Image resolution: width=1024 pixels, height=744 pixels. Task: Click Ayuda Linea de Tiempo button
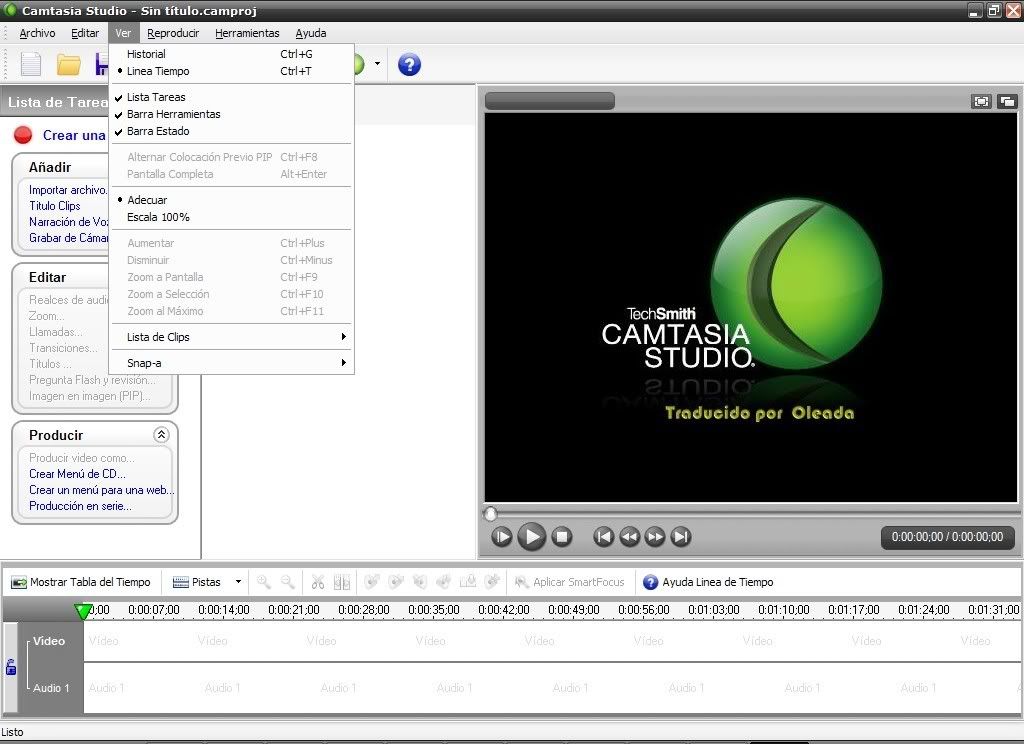click(x=708, y=582)
